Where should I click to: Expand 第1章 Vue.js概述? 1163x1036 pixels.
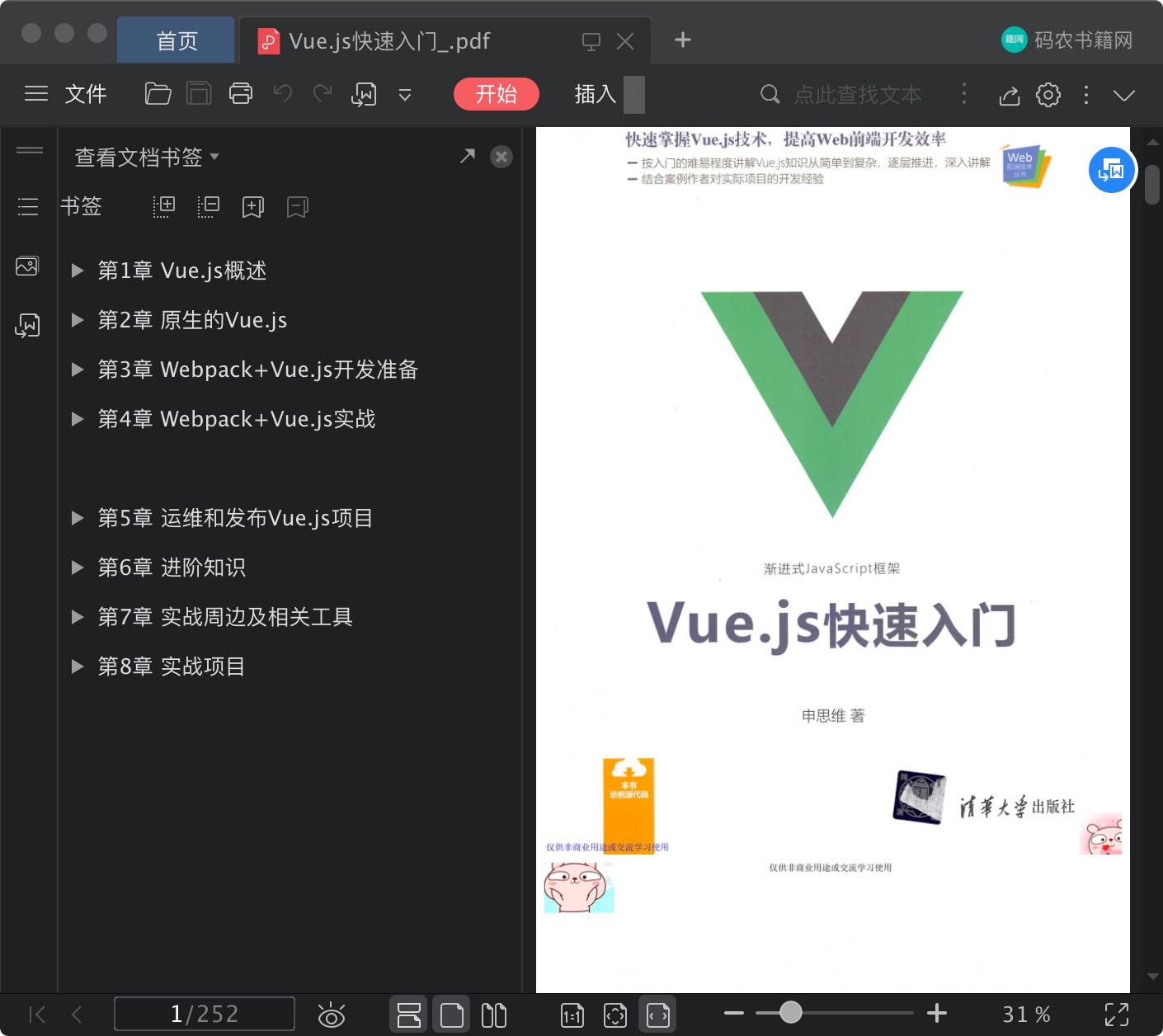coord(78,271)
